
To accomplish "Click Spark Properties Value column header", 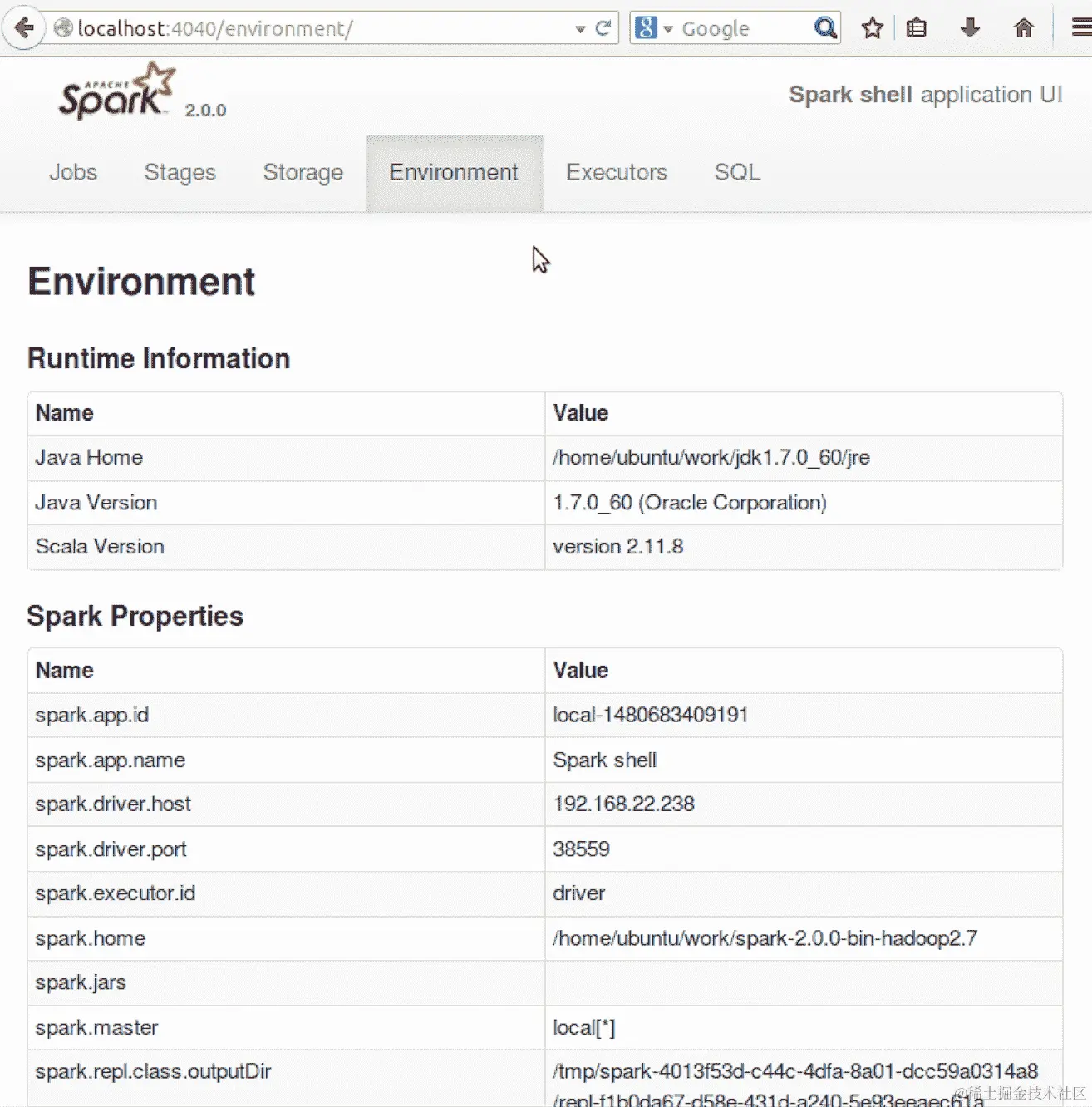I will pyautogui.click(x=804, y=671).
